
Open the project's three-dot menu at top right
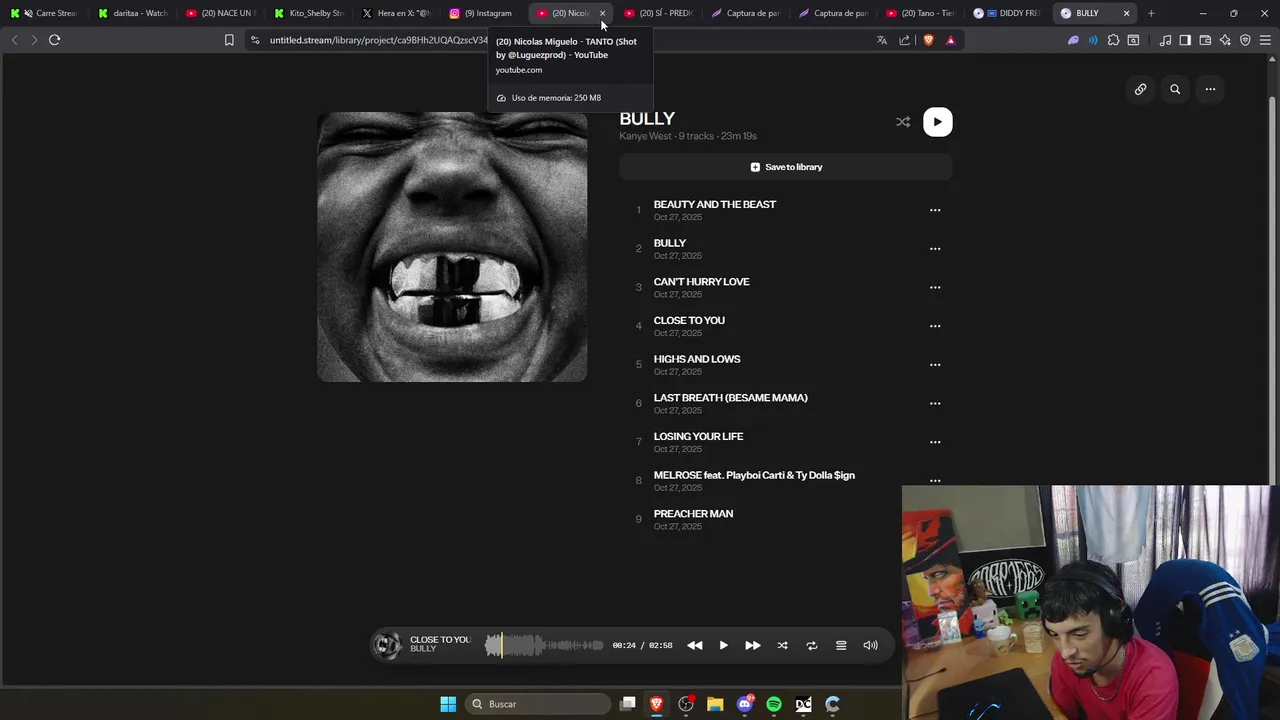click(1210, 89)
